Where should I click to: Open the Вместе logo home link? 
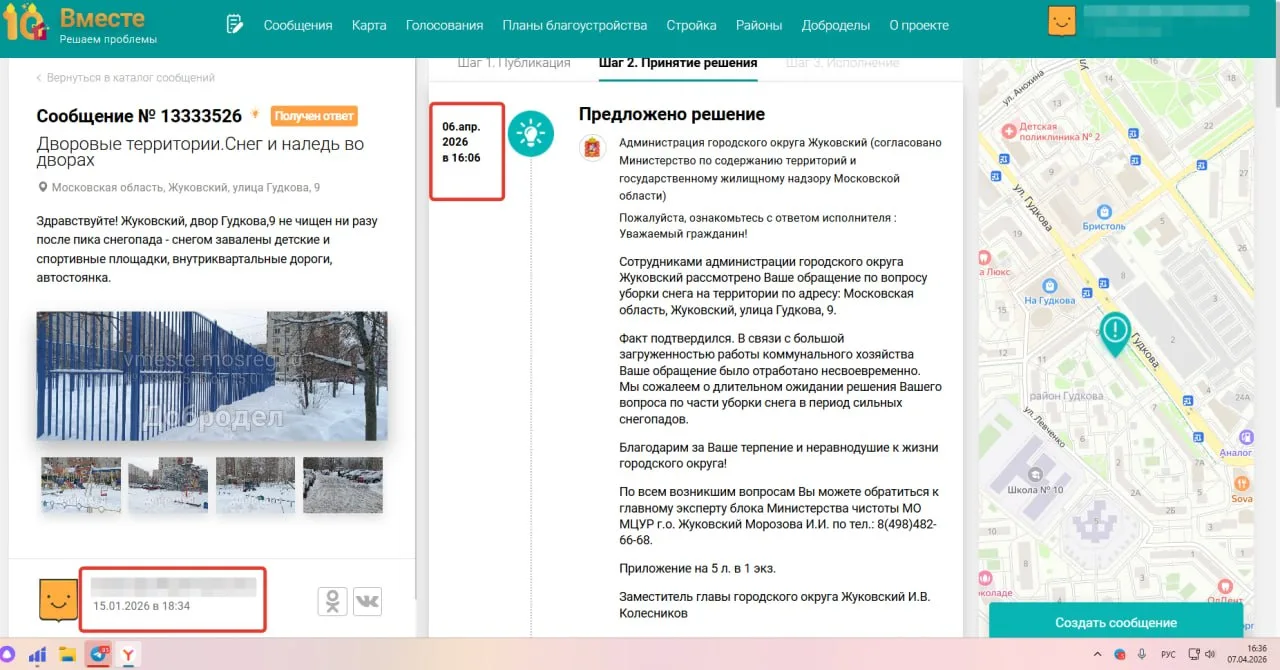coord(80,25)
